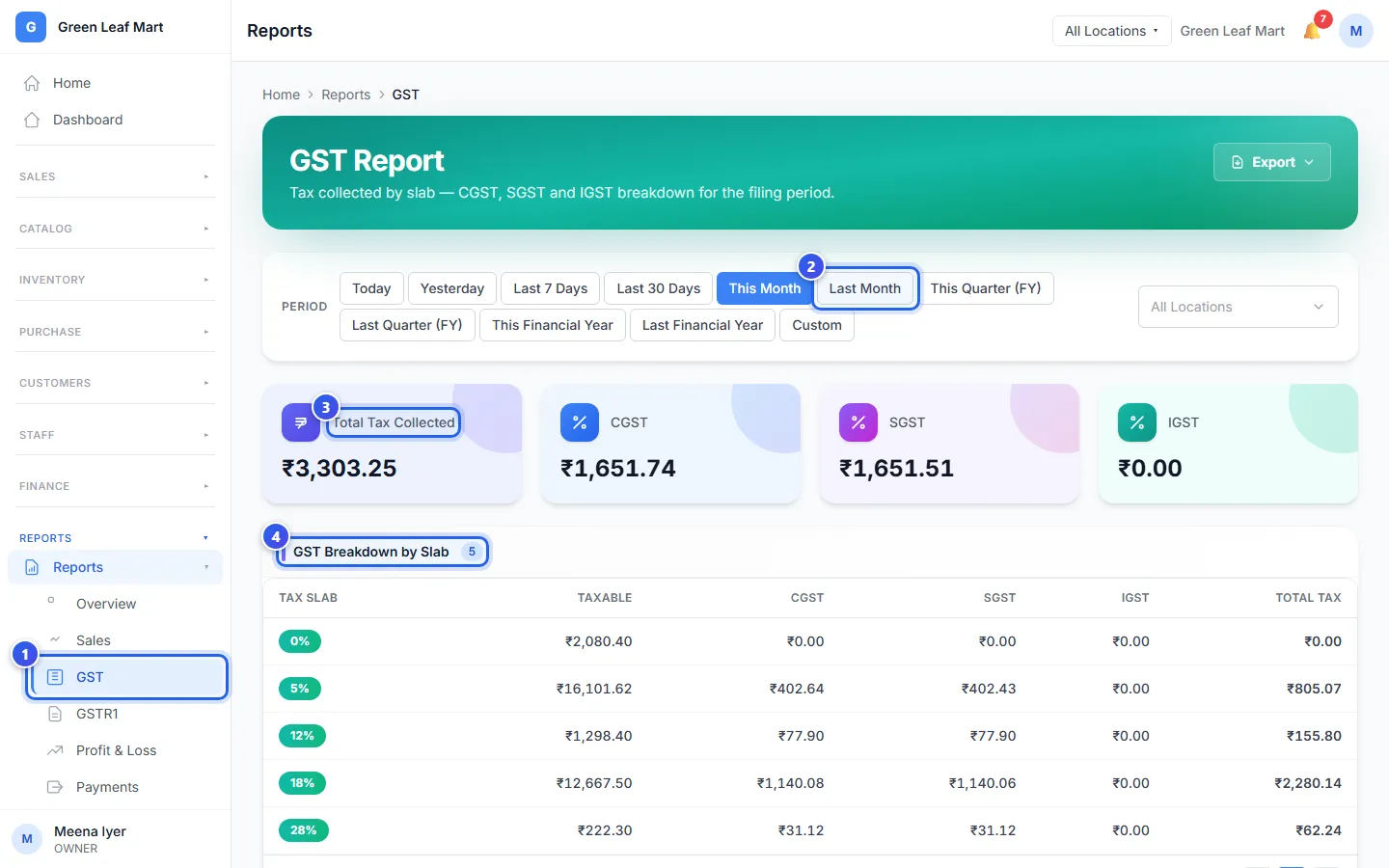Expand the INVENTORY sidebar section
1389x868 pixels.
[115, 280]
